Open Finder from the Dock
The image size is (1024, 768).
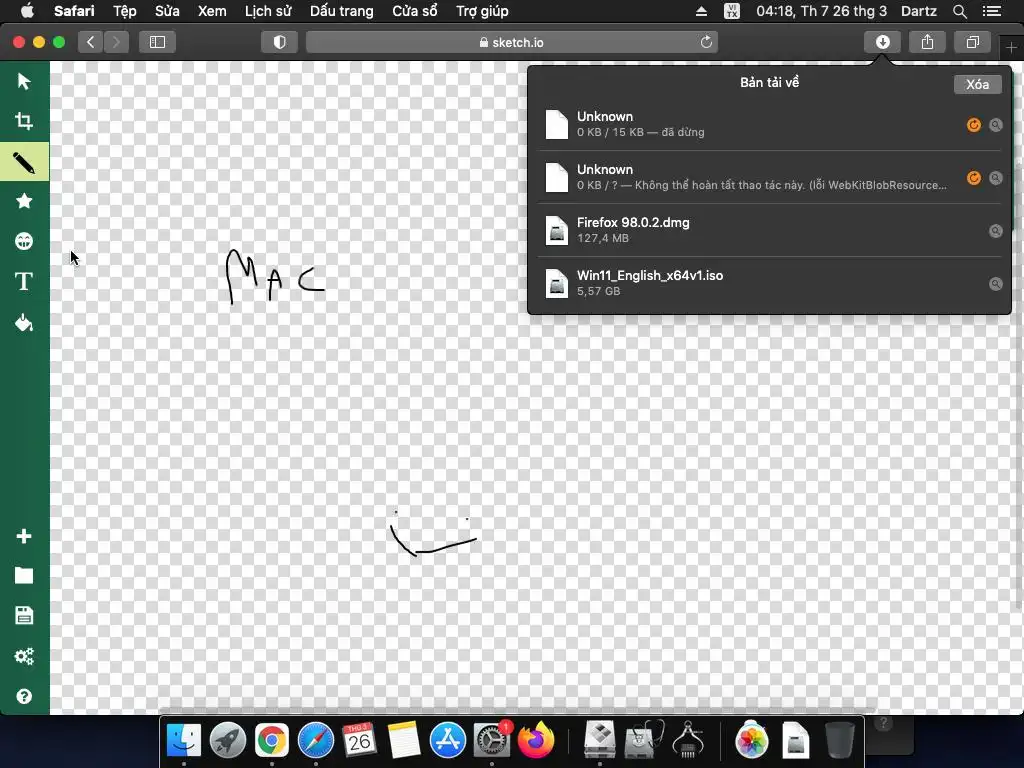(184, 740)
